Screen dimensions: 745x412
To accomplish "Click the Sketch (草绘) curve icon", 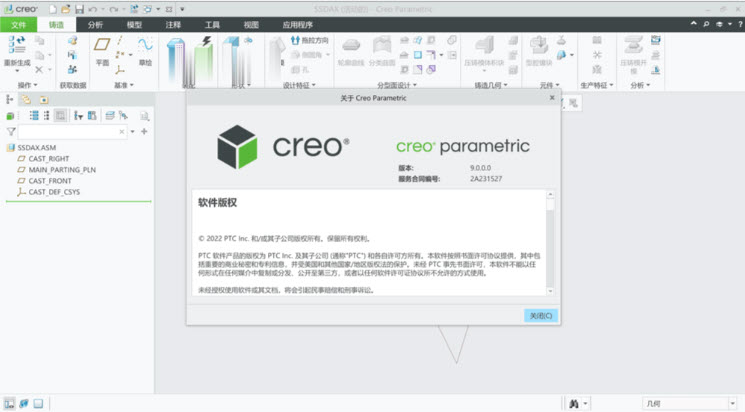I will pyautogui.click(x=145, y=47).
